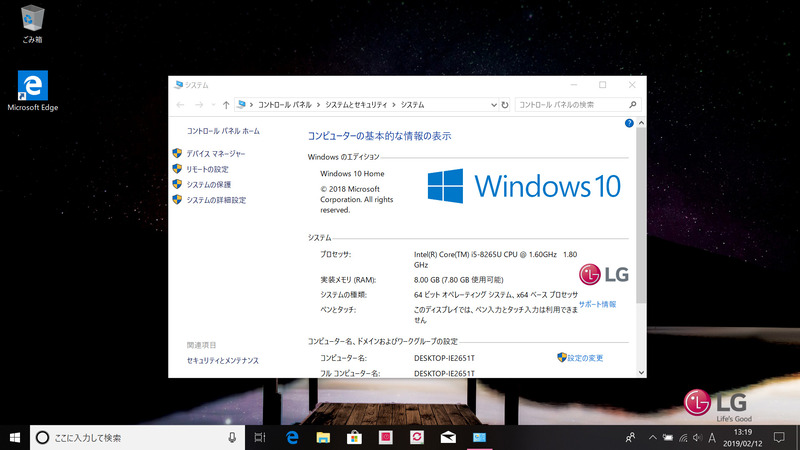Viewport: 800px width, 450px height.
Task: Launch Microsoft Edge from the desktop shortcut
Action: point(33,91)
